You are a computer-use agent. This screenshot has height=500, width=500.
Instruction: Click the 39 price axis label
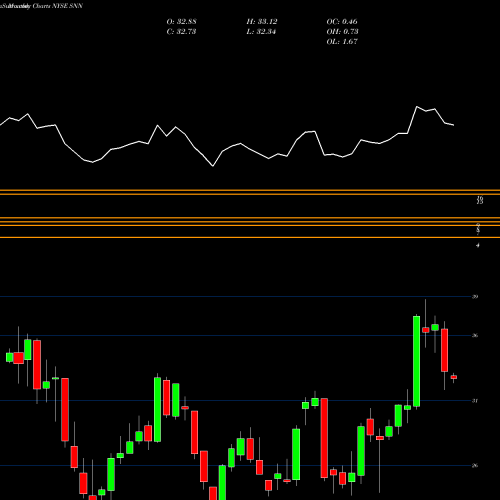tap(475, 296)
